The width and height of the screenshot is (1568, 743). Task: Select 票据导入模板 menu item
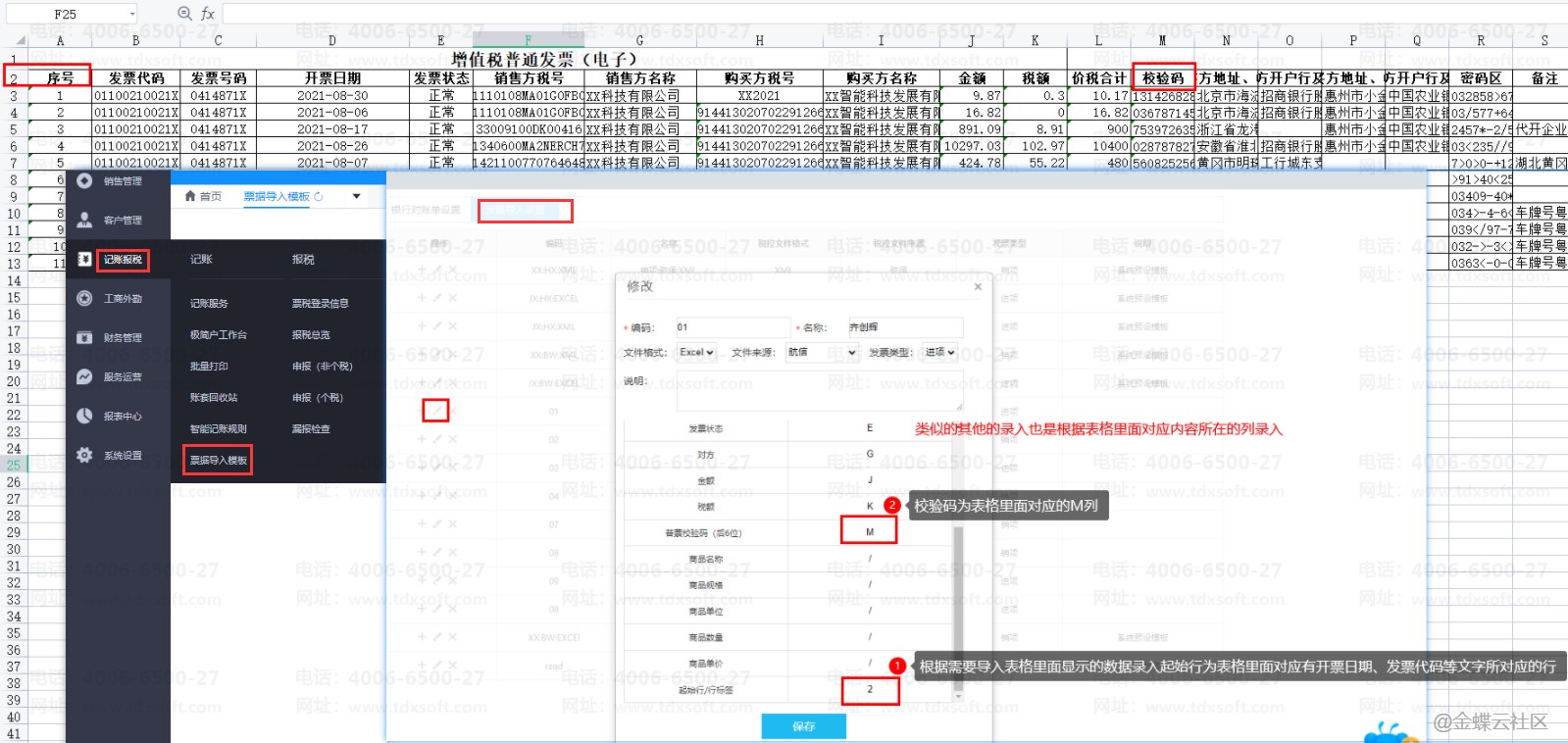(218, 460)
